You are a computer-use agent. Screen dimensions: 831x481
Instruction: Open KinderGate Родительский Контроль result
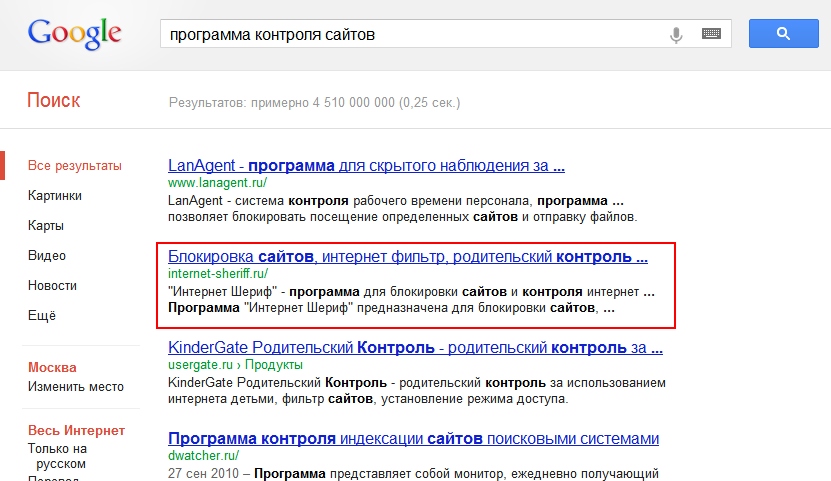point(415,348)
